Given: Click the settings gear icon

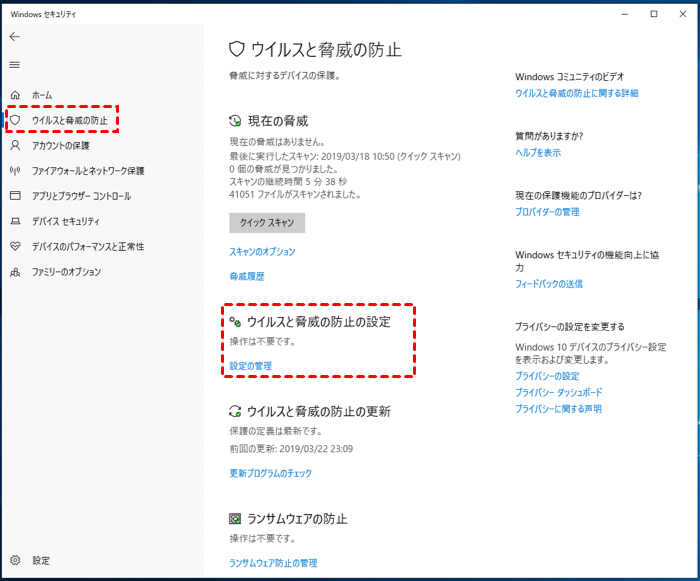Looking at the screenshot, I should click(15, 560).
